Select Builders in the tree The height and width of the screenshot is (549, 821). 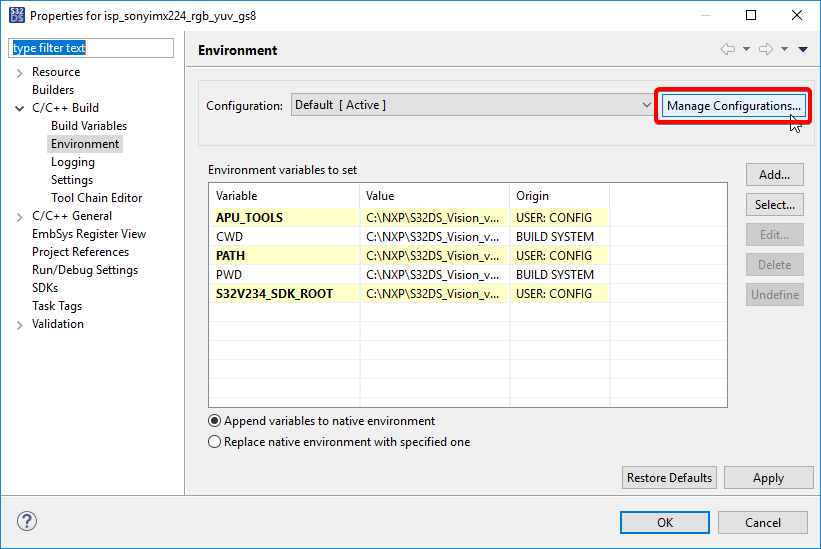click(53, 89)
